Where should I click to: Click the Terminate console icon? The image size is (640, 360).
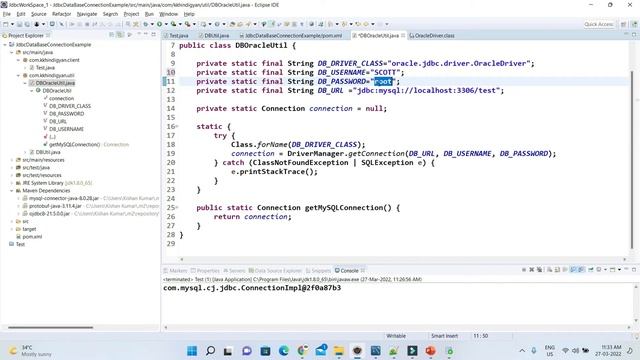pos(524,270)
